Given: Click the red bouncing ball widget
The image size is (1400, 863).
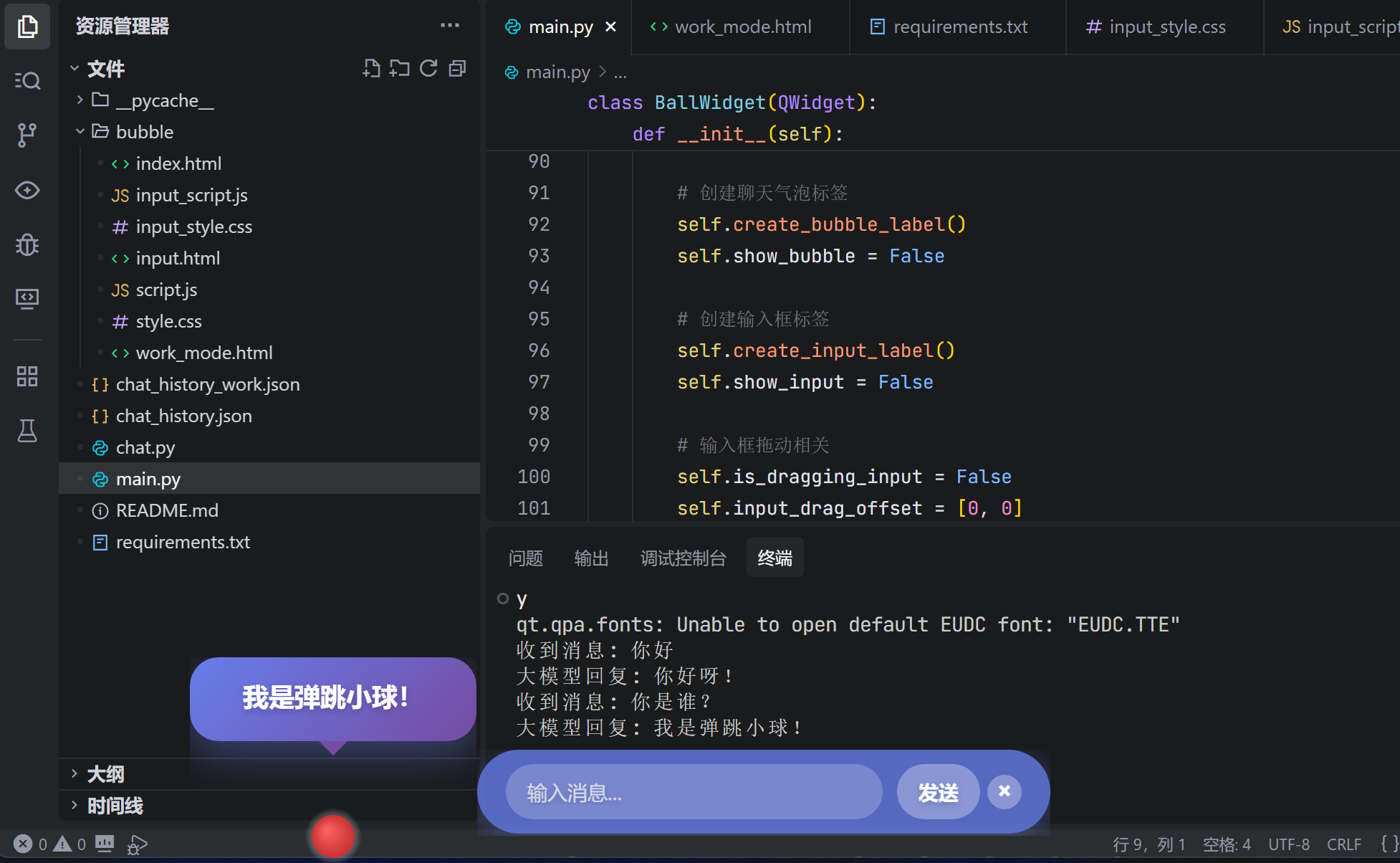Looking at the screenshot, I should click(x=332, y=836).
